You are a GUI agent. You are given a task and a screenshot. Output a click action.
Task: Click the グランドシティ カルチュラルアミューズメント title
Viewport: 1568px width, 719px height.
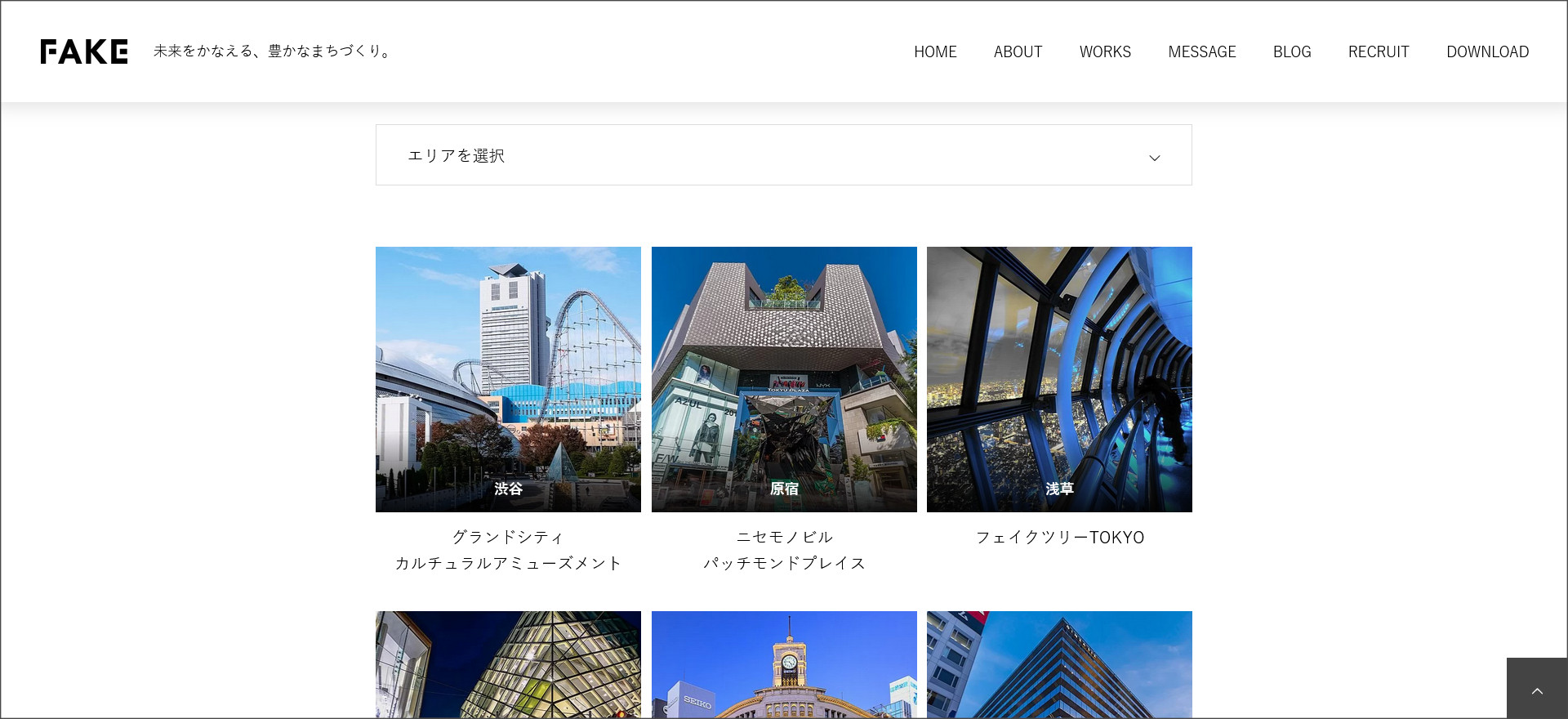[508, 550]
